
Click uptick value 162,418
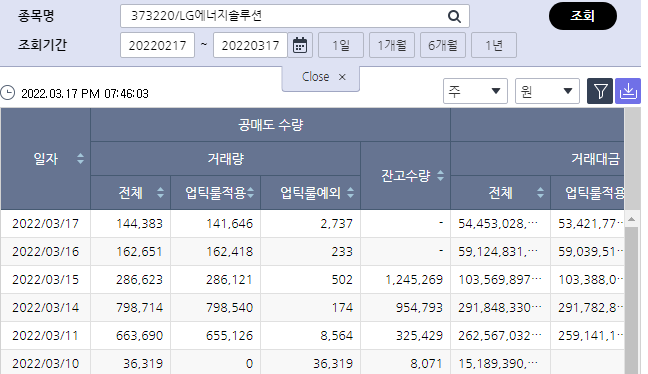229,252
